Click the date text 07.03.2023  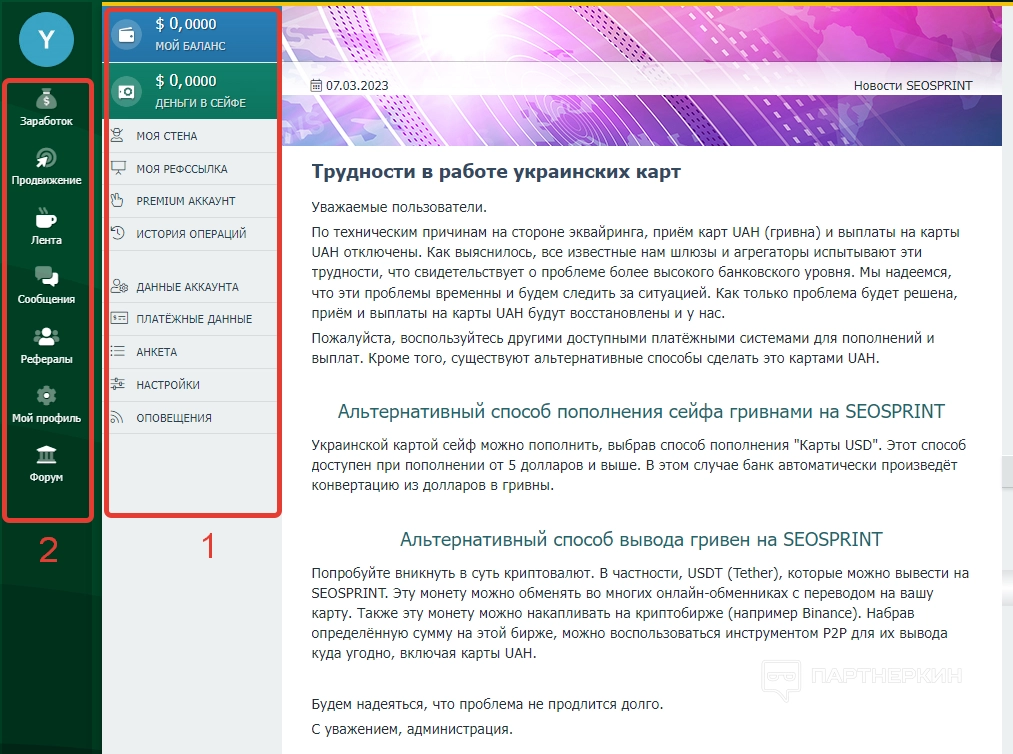[x=357, y=85]
